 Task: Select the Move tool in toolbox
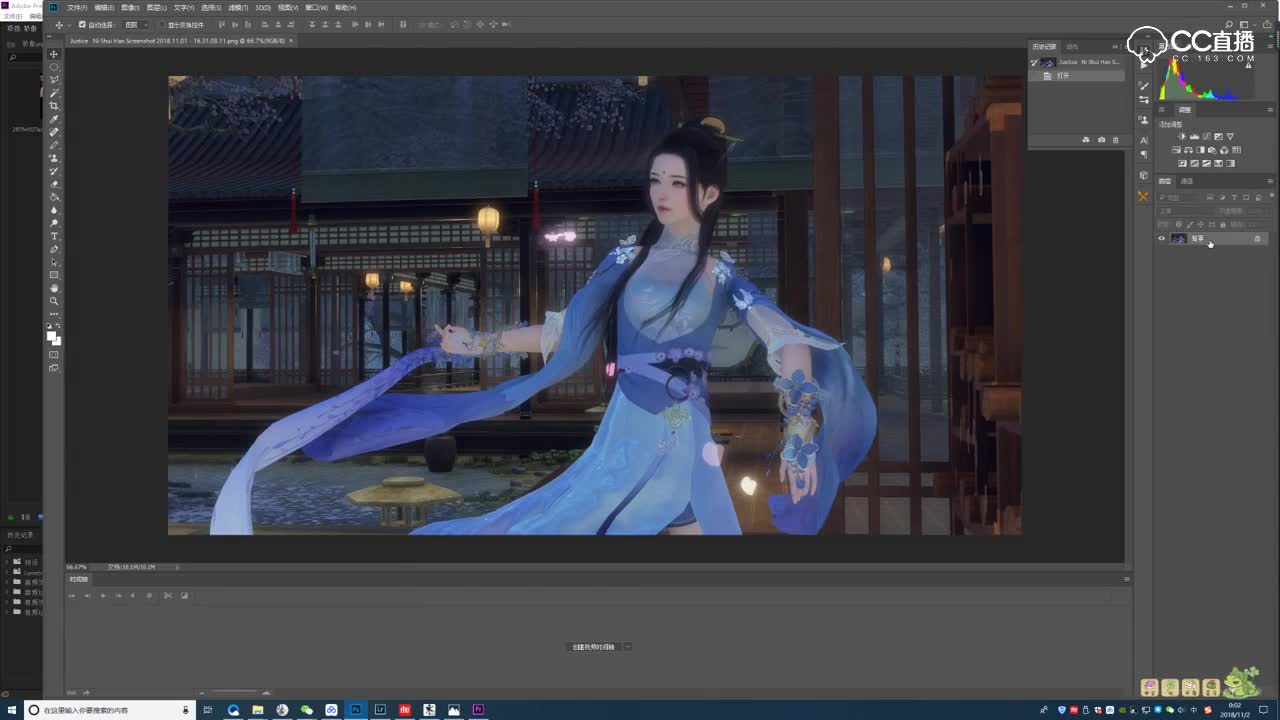54,54
